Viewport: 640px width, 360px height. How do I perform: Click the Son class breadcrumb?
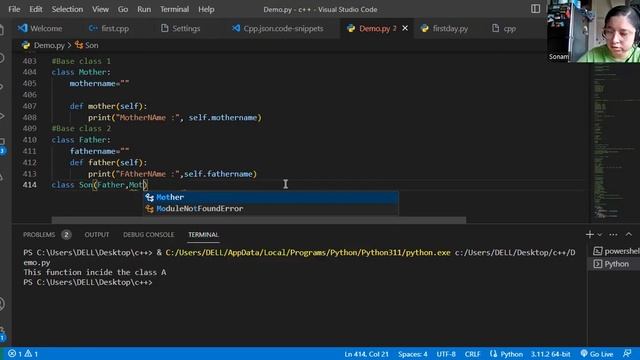(x=91, y=45)
